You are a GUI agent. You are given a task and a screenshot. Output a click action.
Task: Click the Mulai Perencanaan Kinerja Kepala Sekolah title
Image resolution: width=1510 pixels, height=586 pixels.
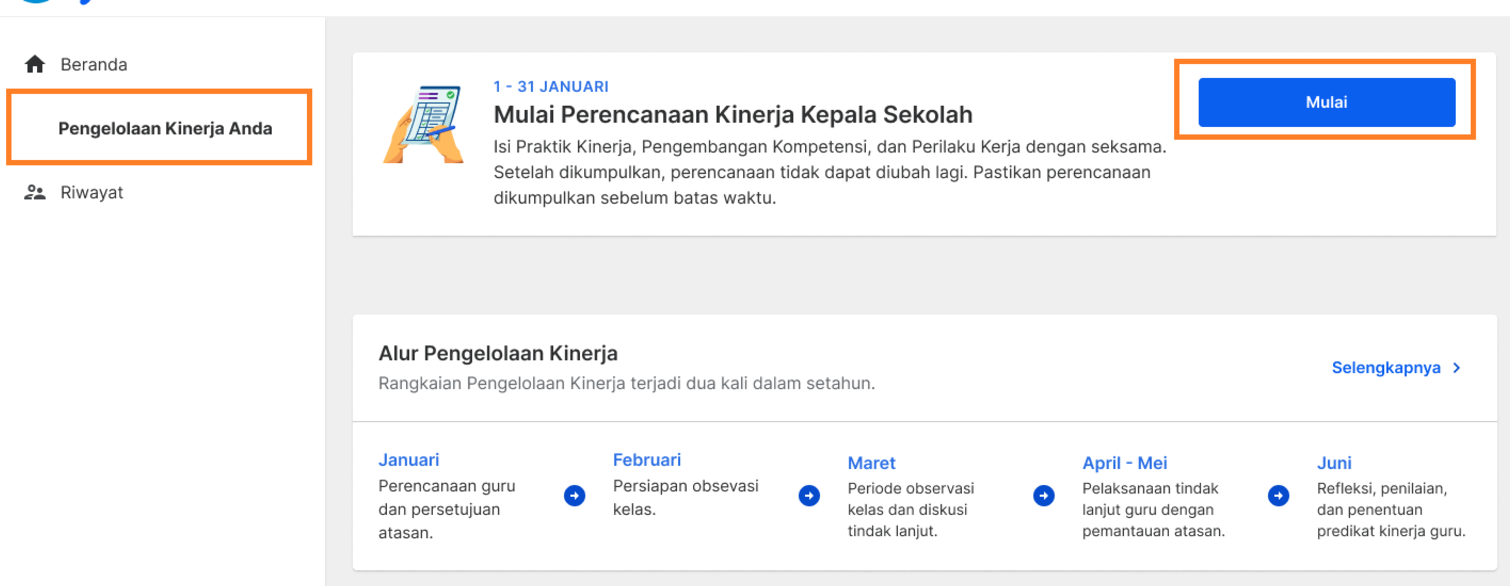pos(733,115)
